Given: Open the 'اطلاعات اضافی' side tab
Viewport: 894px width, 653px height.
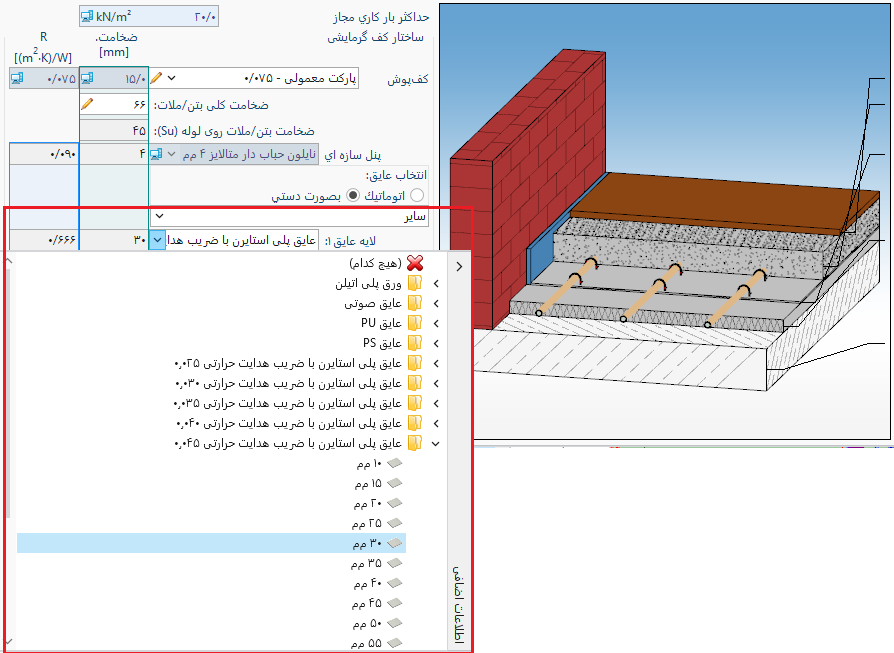Looking at the screenshot, I should pyautogui.click(x=459, y=600).
